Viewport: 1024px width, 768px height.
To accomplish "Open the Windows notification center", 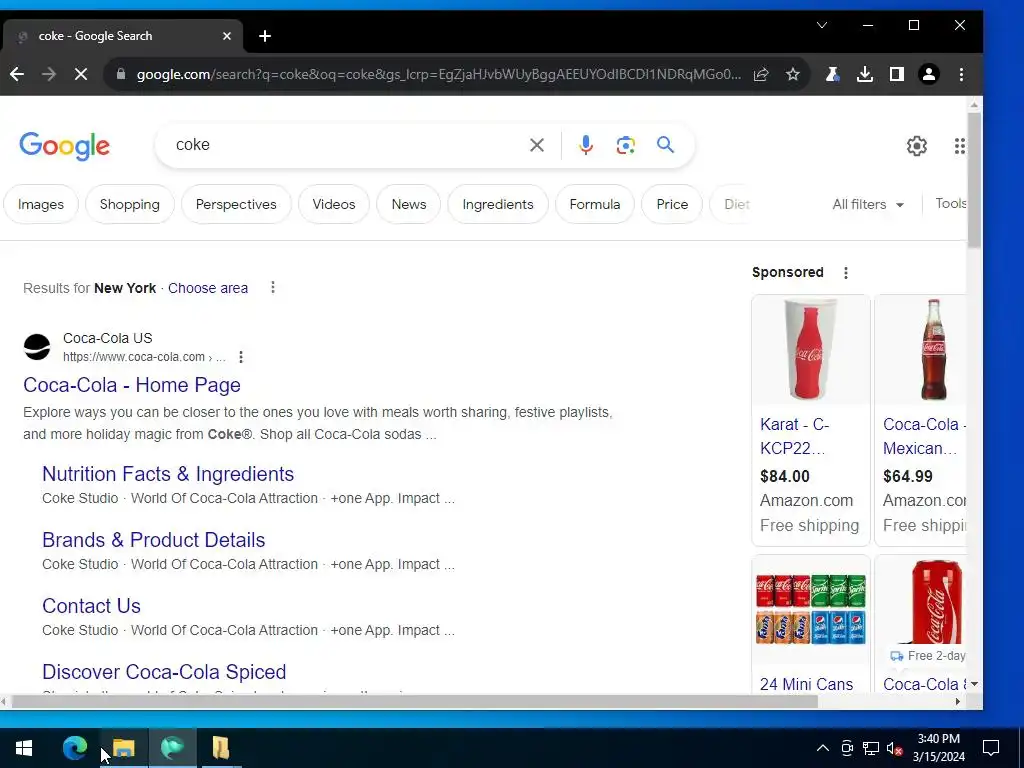I will click(x=991, y=748).
